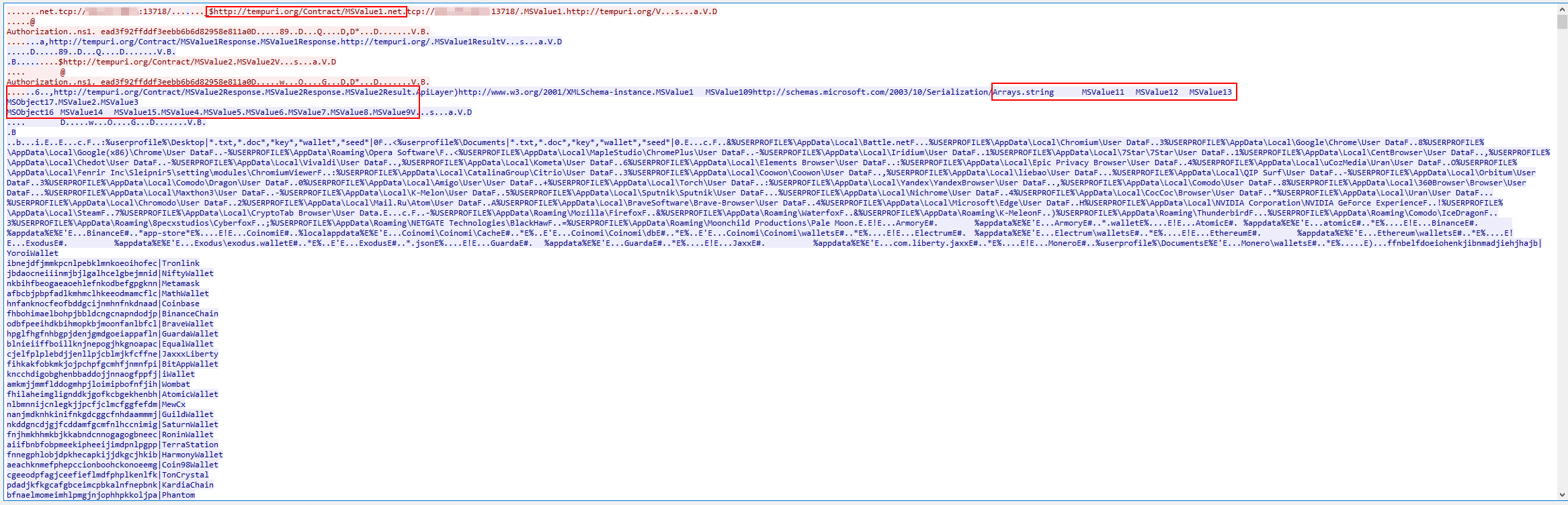Click the text 'SaturnWallet'
Image resolution: width=1568 pixels, height=505 pixels.
coord(190,424)
